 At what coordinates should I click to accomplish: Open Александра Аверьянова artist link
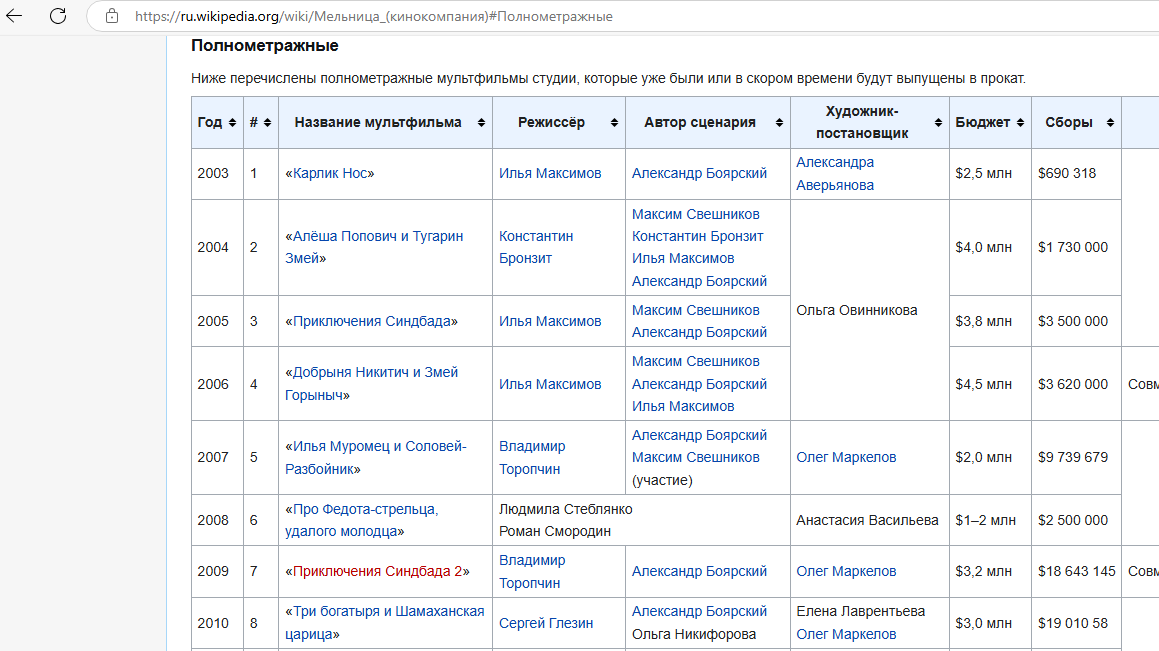[835, 174]
